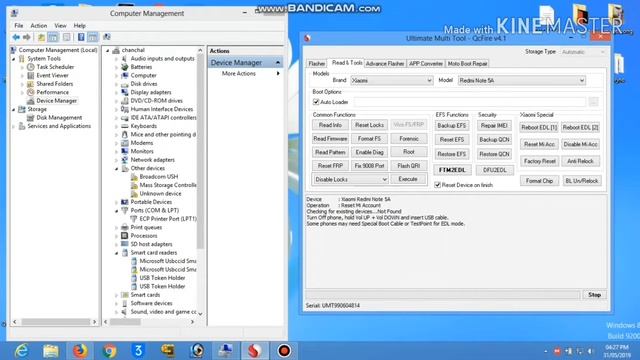Screen dimensions: 640x360
Task: Collapse the Ports (COM & LPT) node
Action: pyautogui.click(x=116, y=211)
